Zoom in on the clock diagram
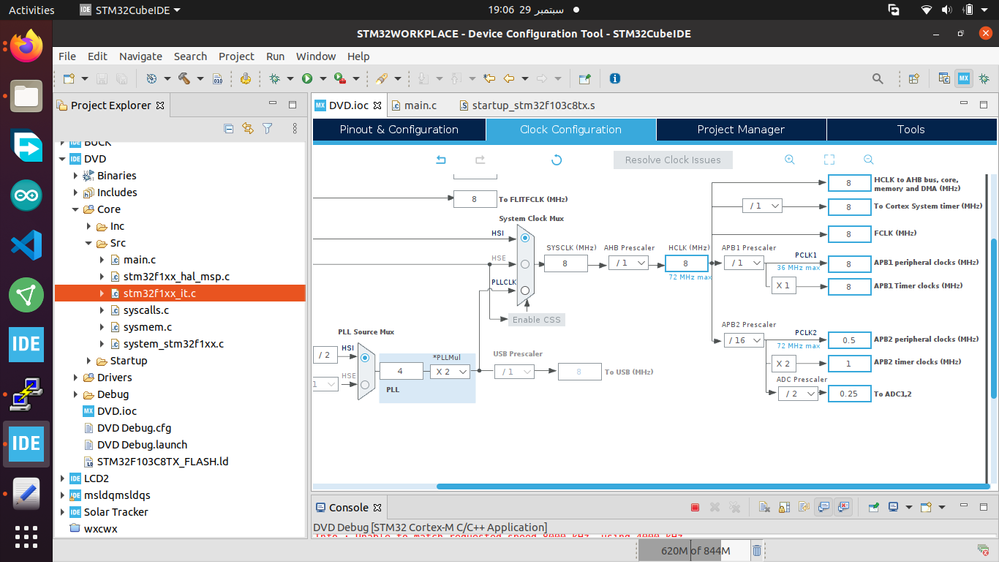 pyautogui.click(x=789, y=160)
